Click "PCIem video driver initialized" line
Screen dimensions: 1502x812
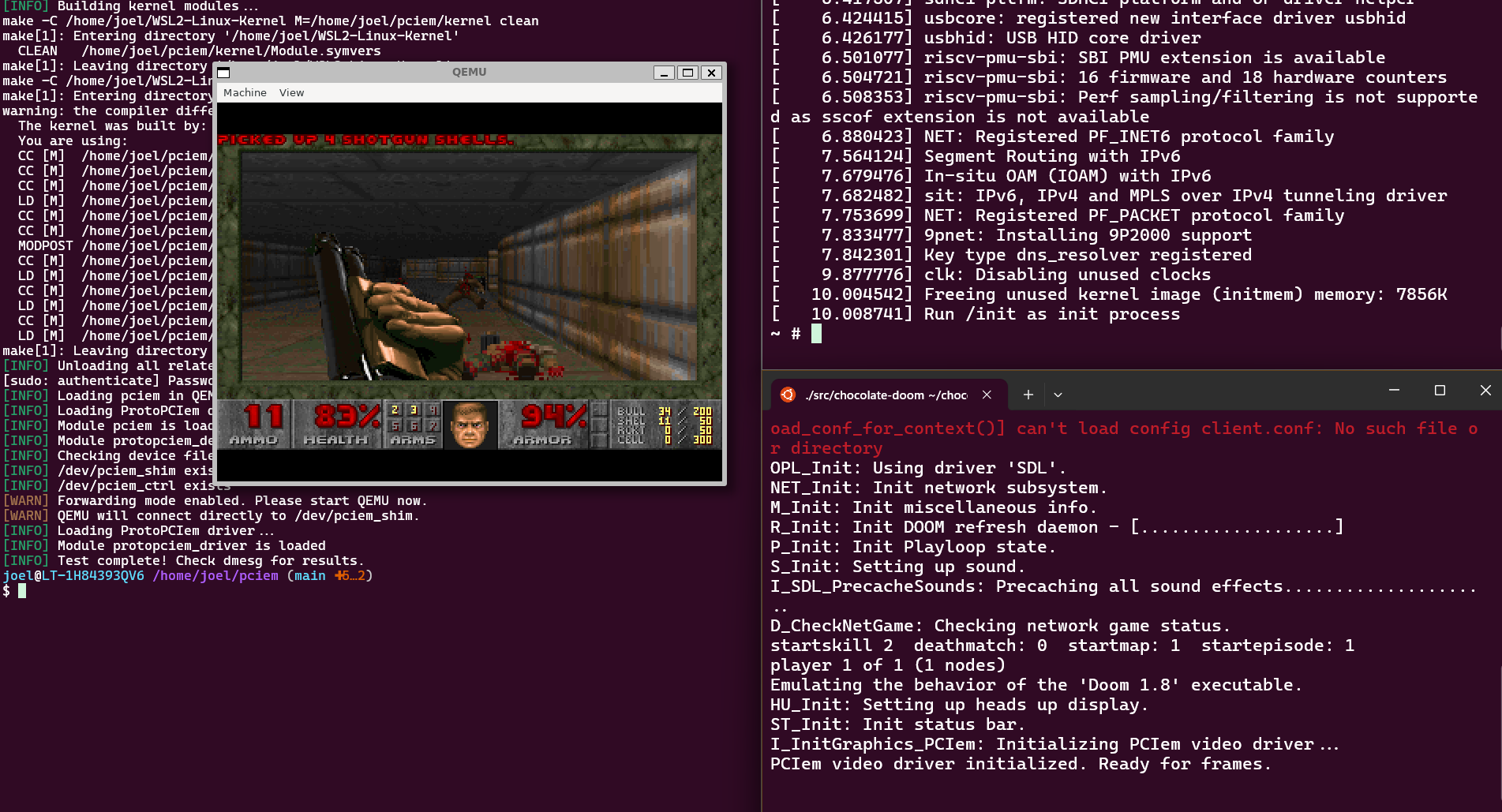[x=1021, y=764]
